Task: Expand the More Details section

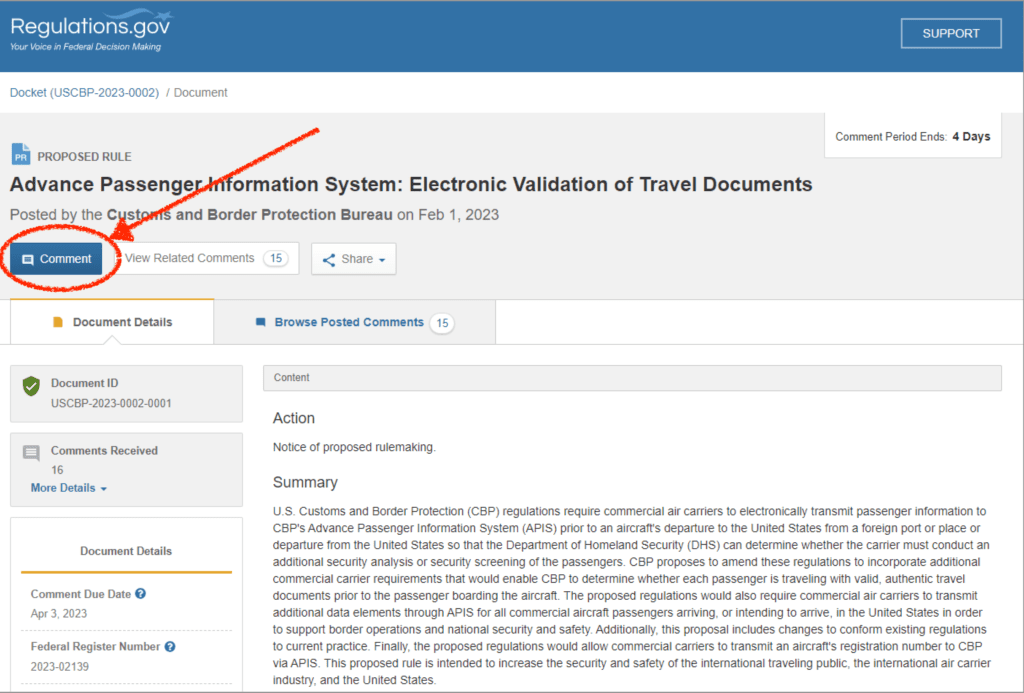Action: click(x=68, y=488)
